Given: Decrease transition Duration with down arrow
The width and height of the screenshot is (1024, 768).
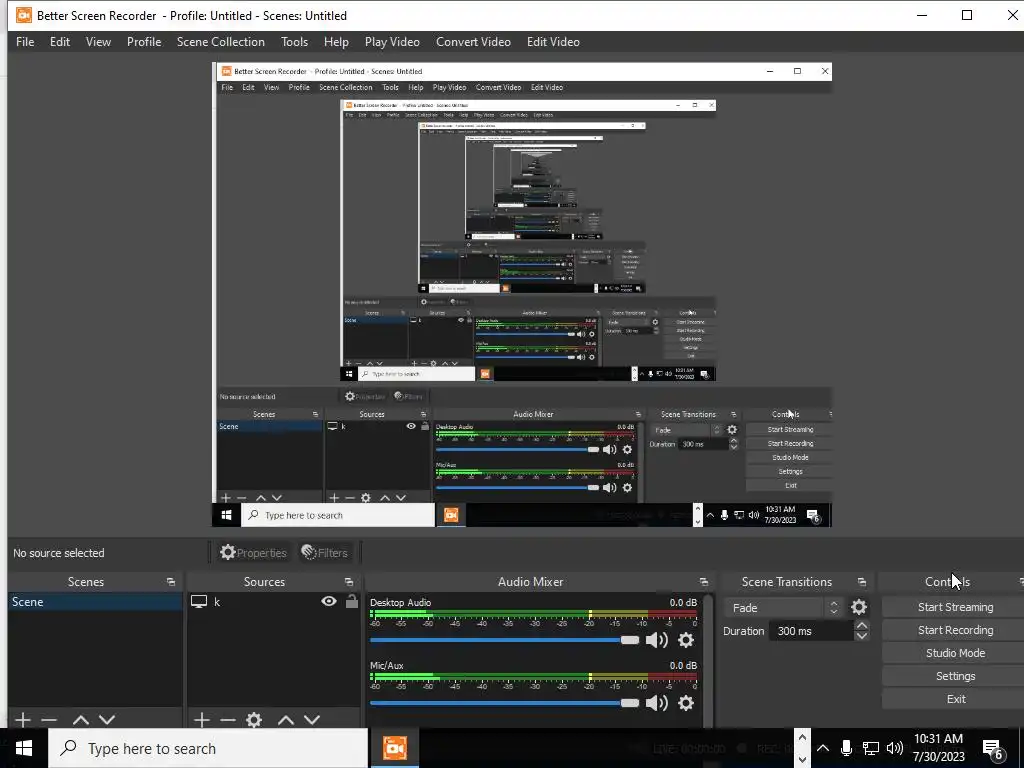Looking at the screenshot, I should click(x=861, y=635).
